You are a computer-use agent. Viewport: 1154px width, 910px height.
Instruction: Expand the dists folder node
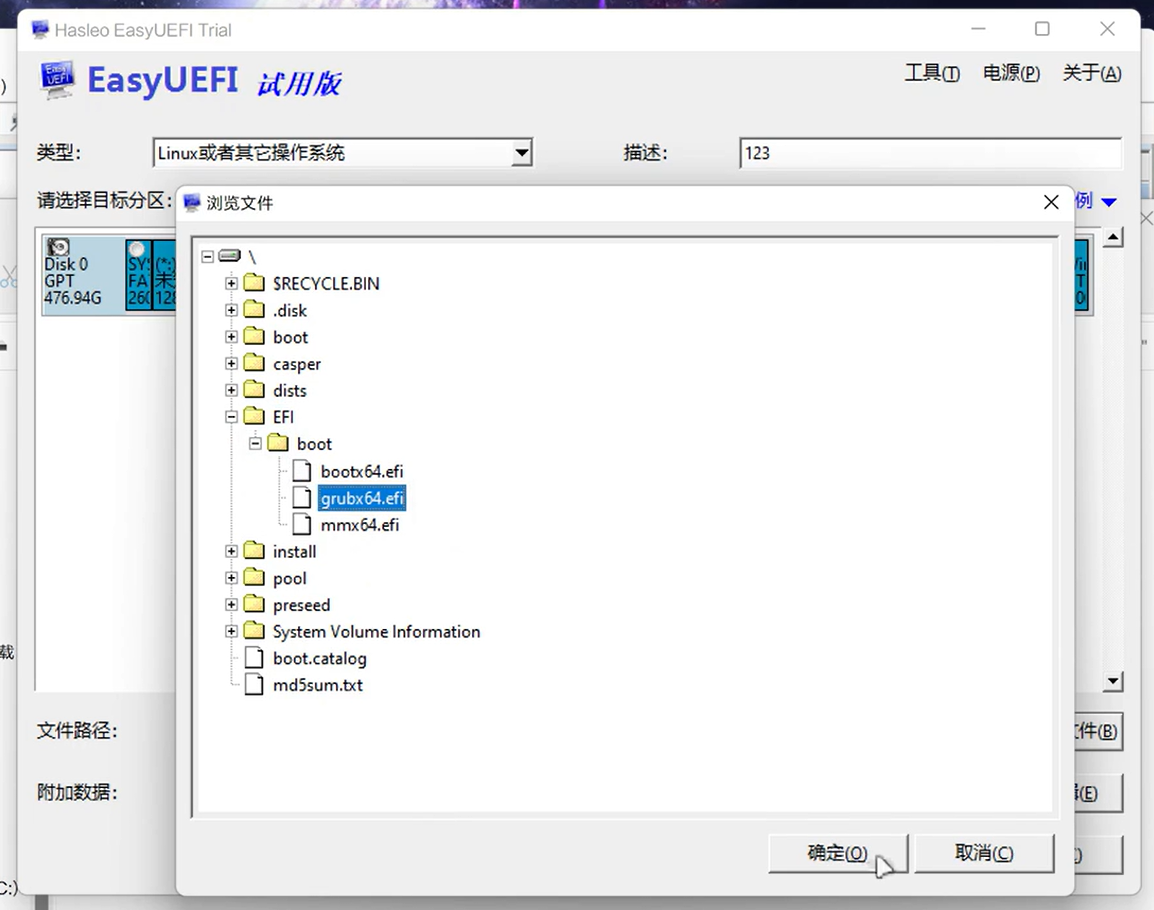tap(231, 390)
